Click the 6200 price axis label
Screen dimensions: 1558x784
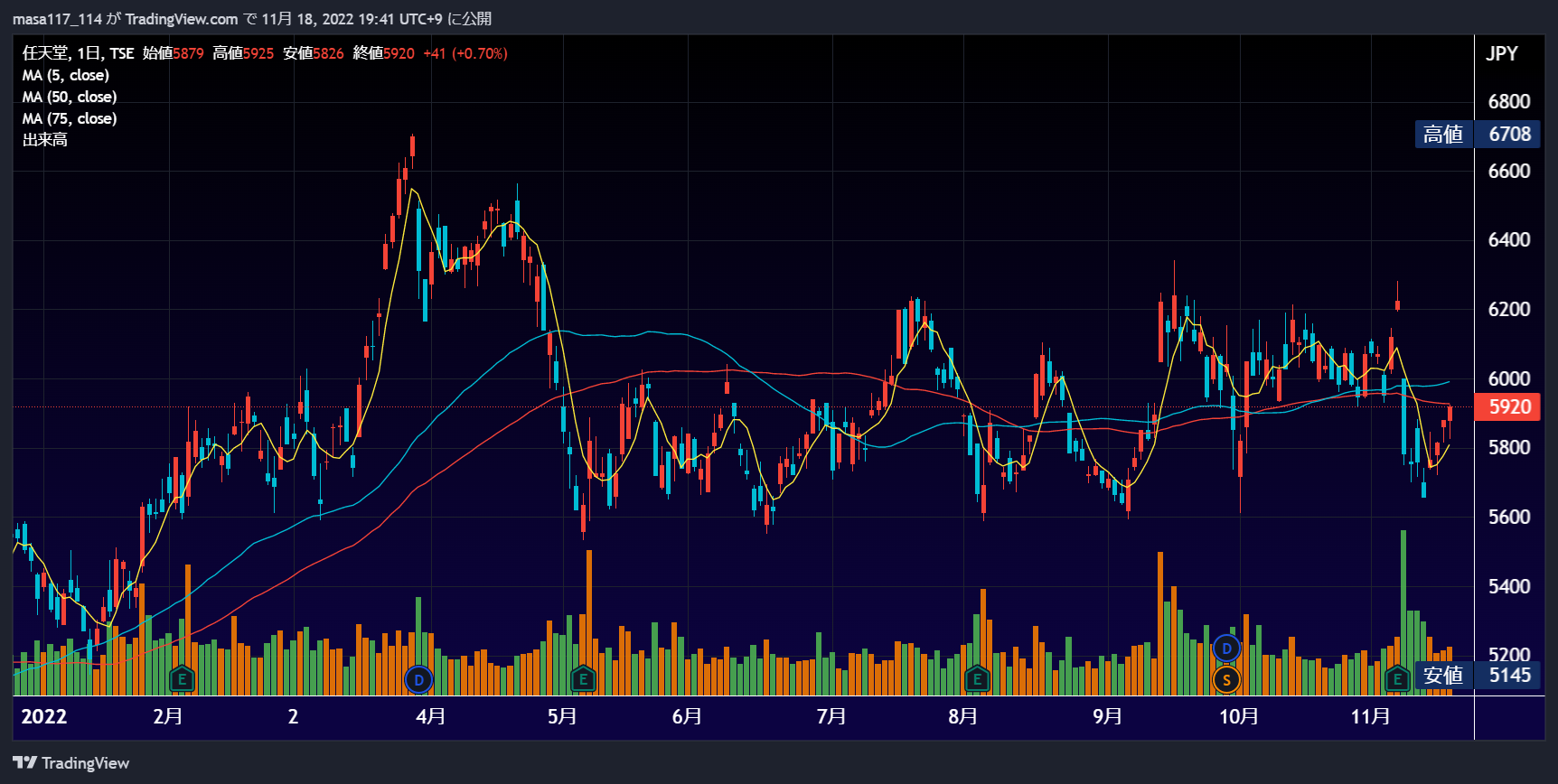pyautogui.click(x=1509, y=309)
